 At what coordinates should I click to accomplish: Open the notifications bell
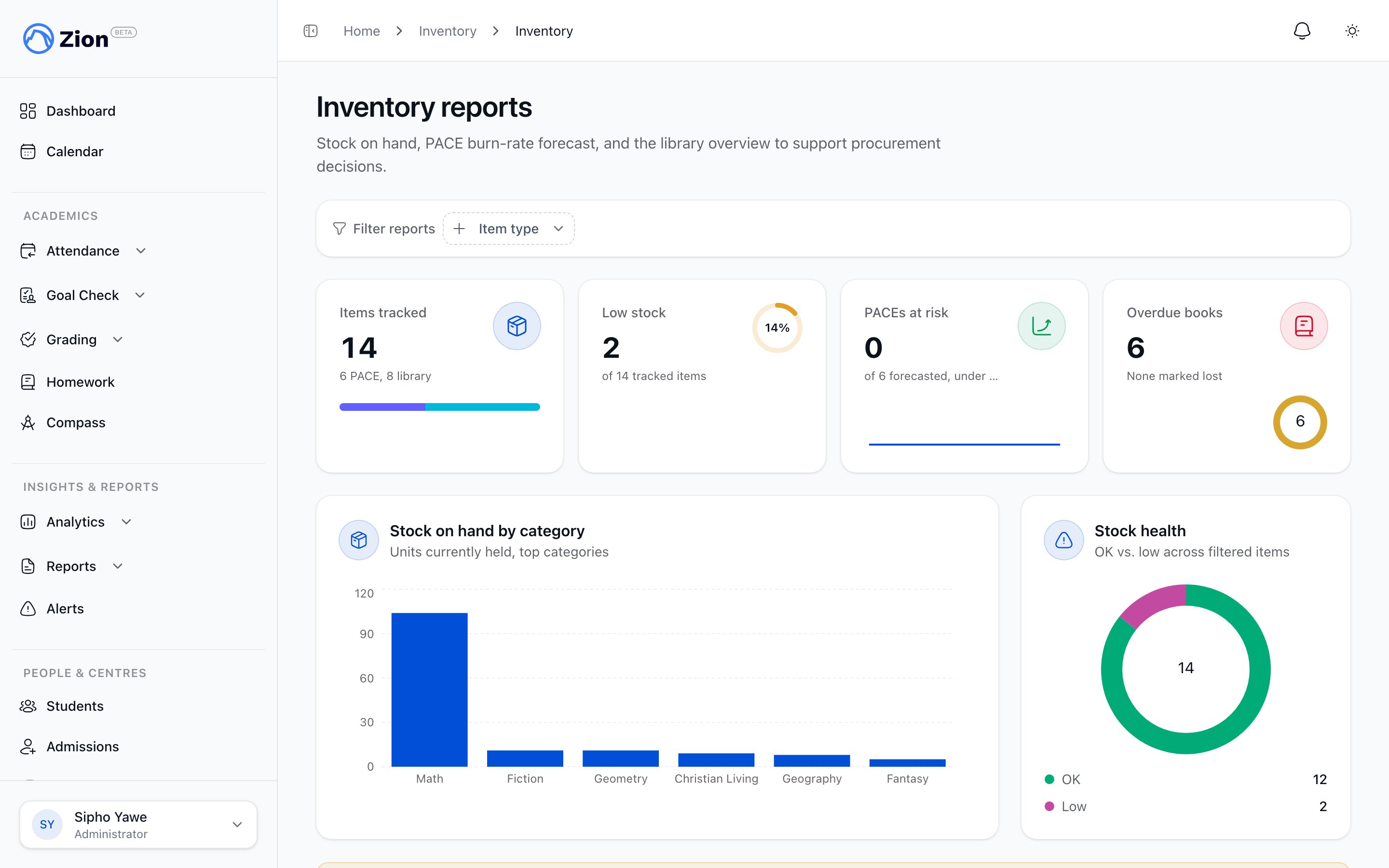(x=1302, y=31)
